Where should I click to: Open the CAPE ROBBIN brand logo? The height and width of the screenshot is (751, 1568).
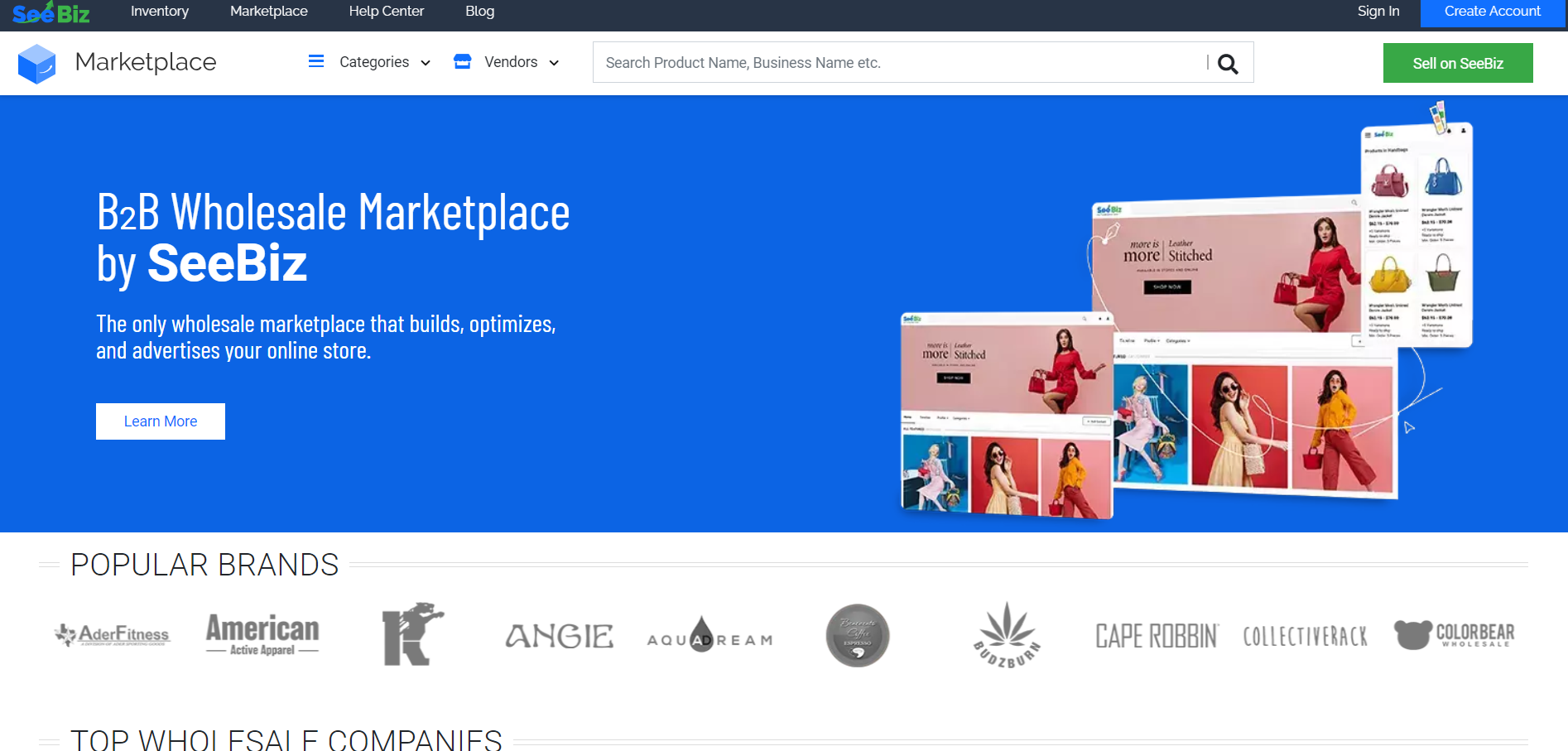tap(1157, 636)
